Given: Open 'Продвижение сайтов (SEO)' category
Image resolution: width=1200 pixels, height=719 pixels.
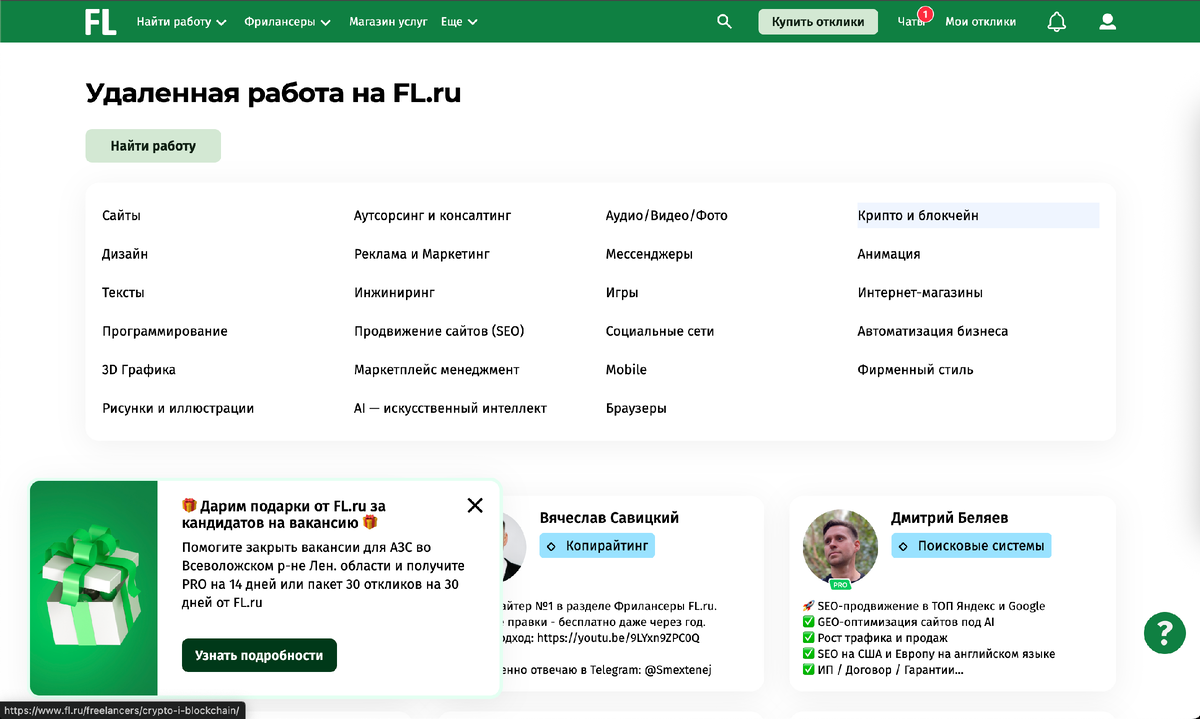Looking at the screenshot, I should [x=439, y=331].
